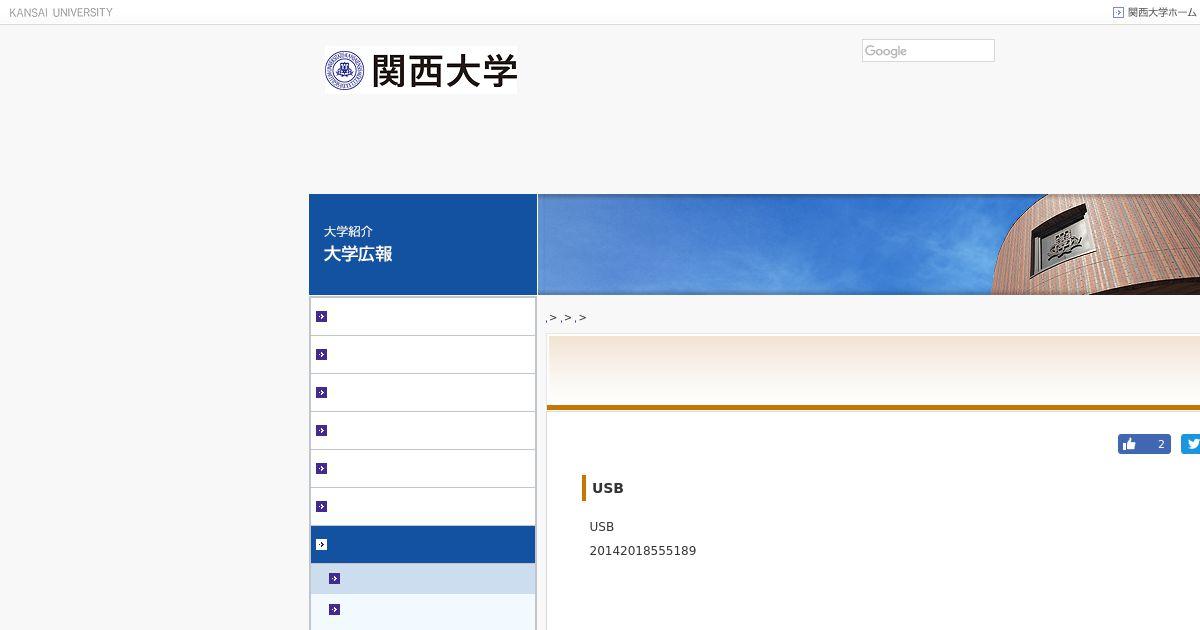Click the topmost white sidebar menu row arrow
This screenshot has height=630, width=1200.
tap(321, 316)
